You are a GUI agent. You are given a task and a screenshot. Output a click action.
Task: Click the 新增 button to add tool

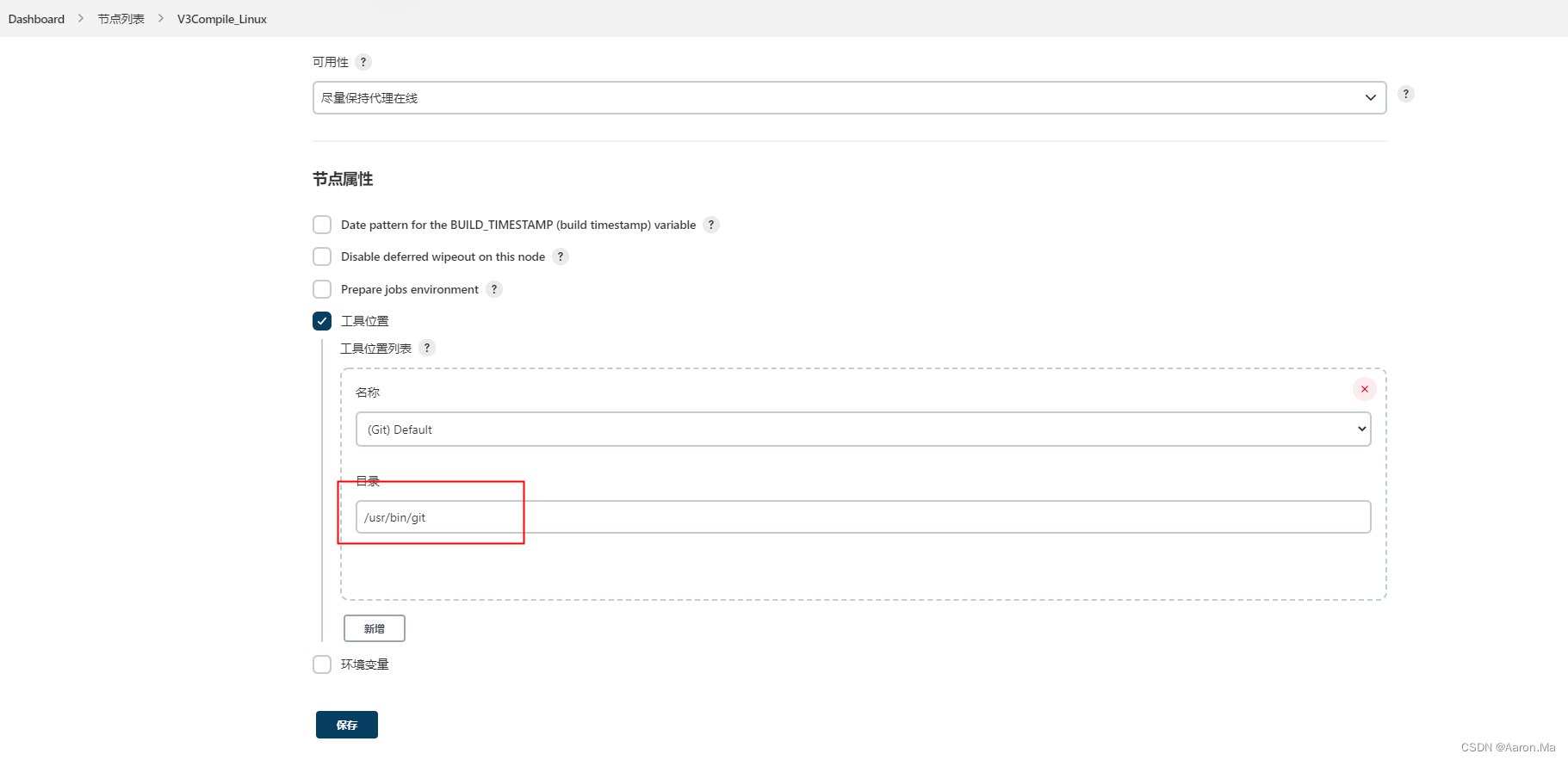click(x=375, y=628)
